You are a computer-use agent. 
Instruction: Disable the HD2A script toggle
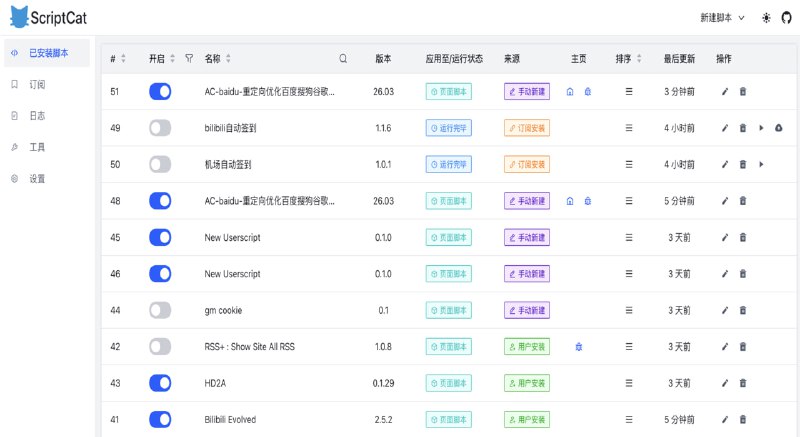(160, 383)
